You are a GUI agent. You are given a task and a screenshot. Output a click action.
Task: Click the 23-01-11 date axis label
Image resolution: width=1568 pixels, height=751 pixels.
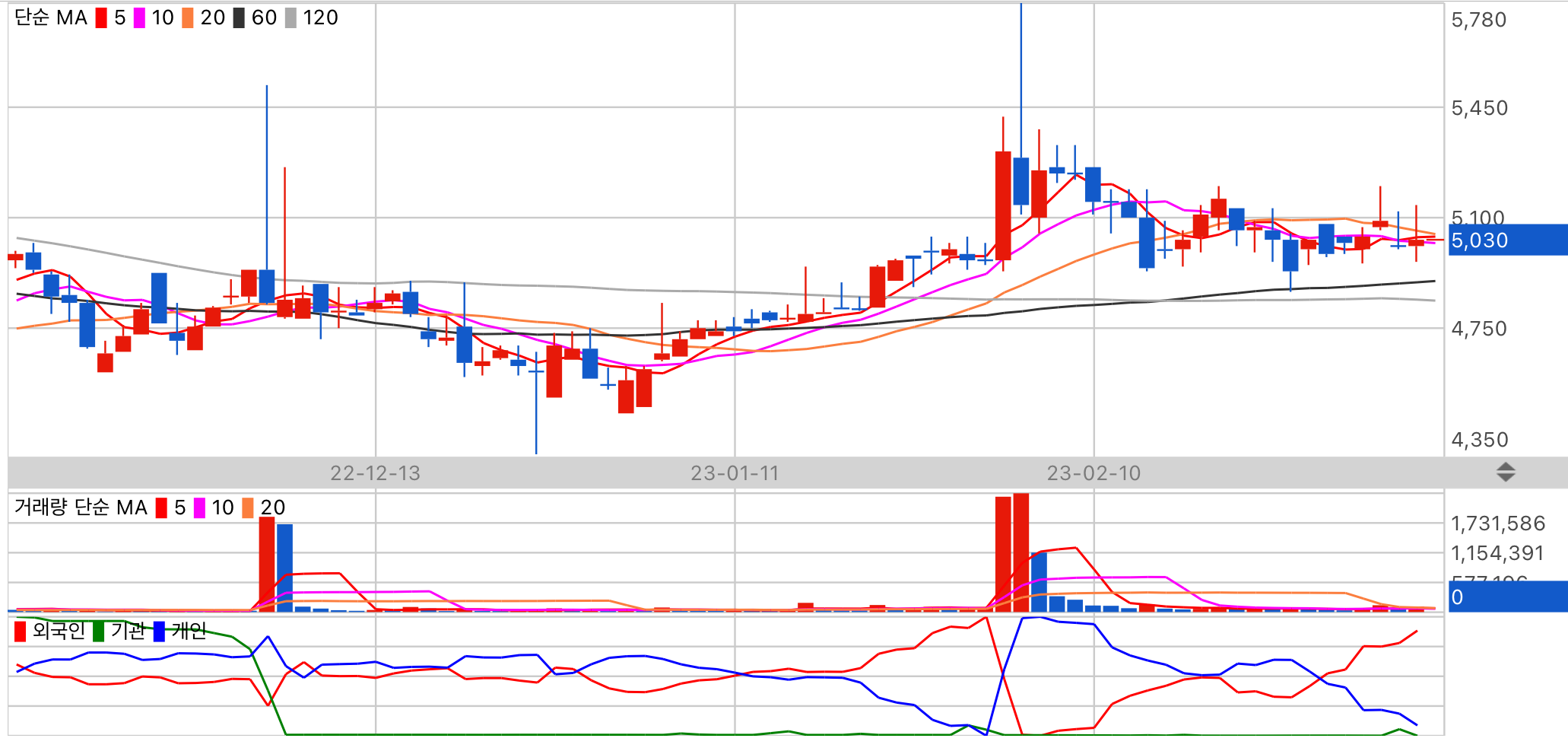735,473
